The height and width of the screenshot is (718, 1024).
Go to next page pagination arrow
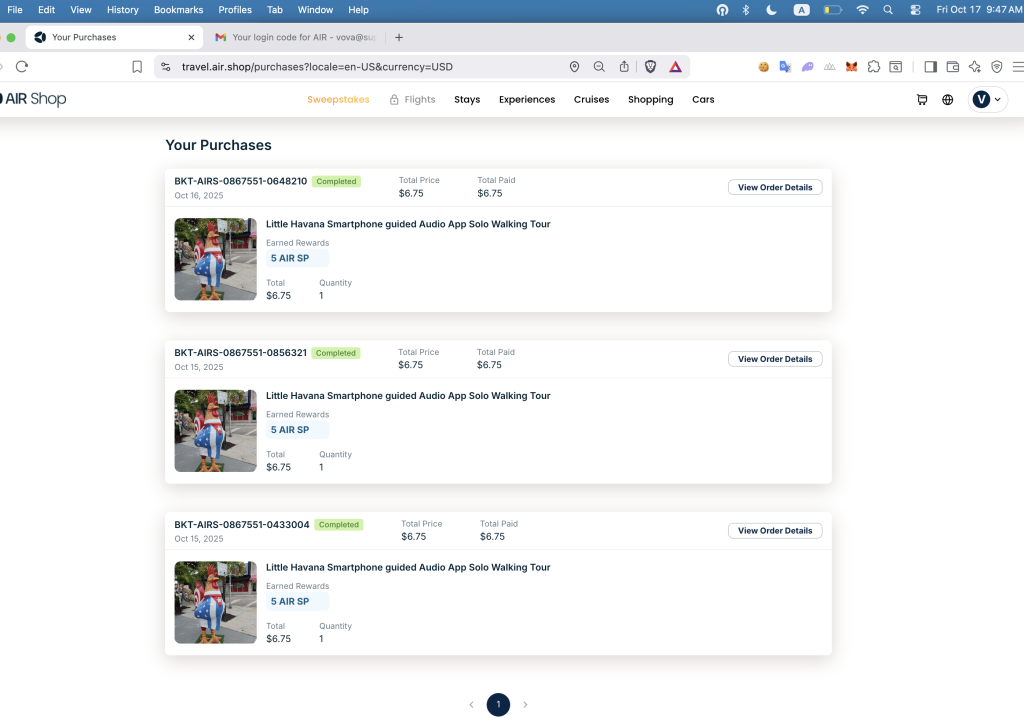[x=525, y=705]
